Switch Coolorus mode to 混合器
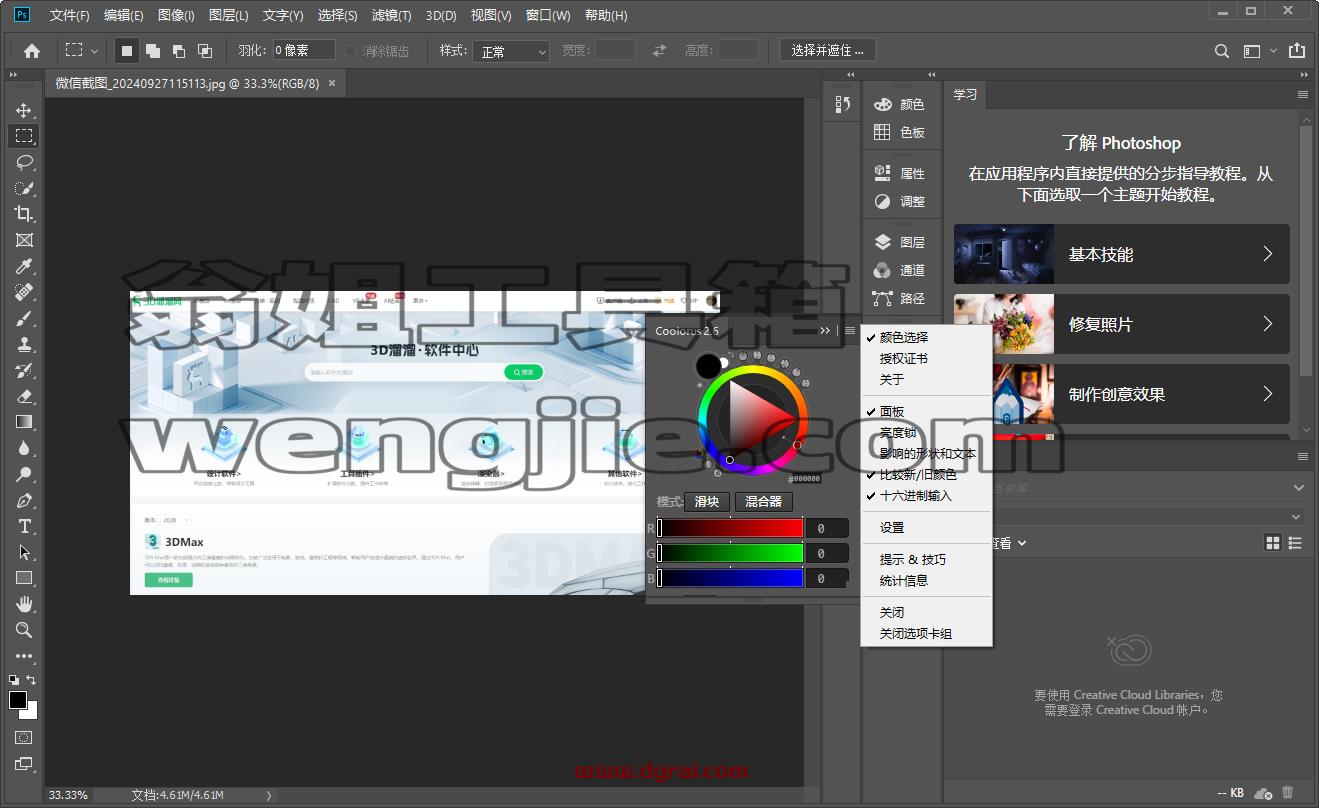The image size is (1319, 808). click(763, 502)
